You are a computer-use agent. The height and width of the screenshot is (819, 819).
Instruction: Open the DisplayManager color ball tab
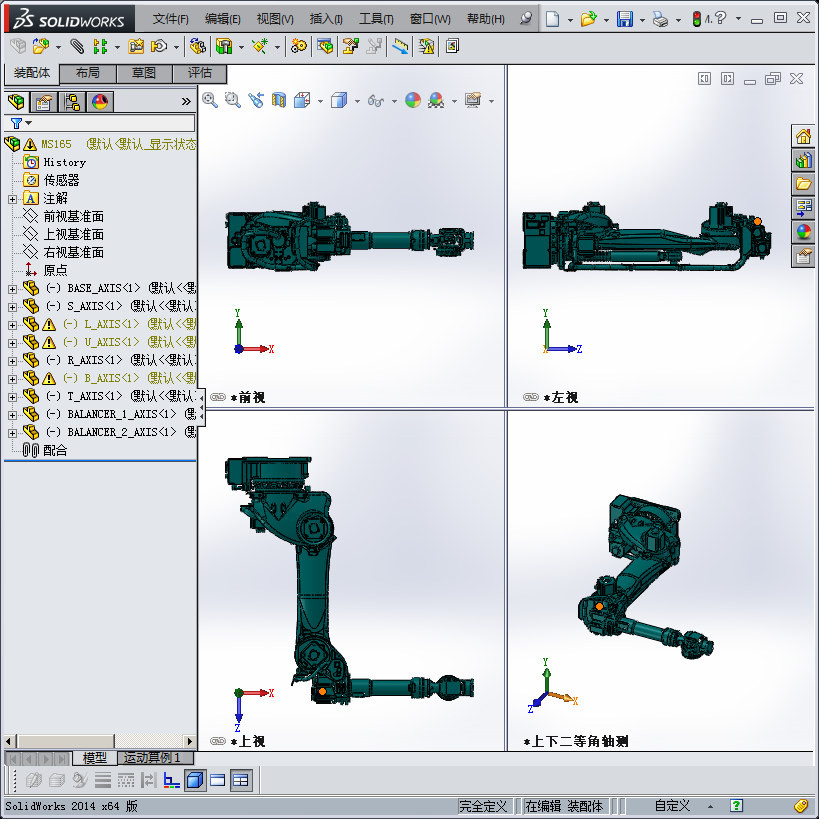(100, 101)
